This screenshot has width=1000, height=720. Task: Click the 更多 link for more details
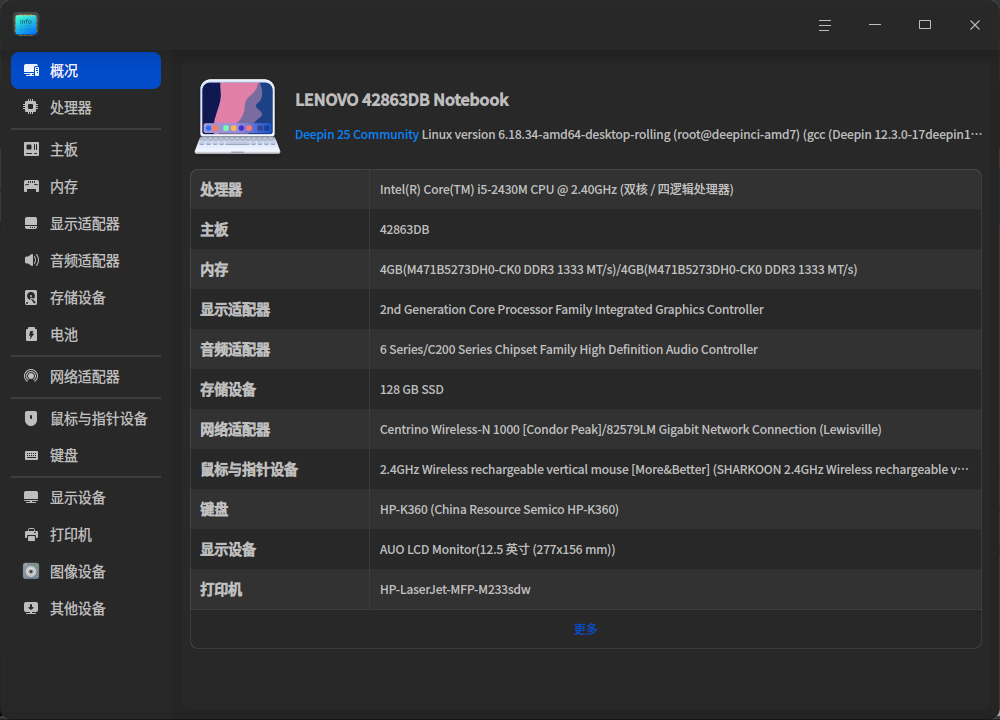tap(585, 629)
